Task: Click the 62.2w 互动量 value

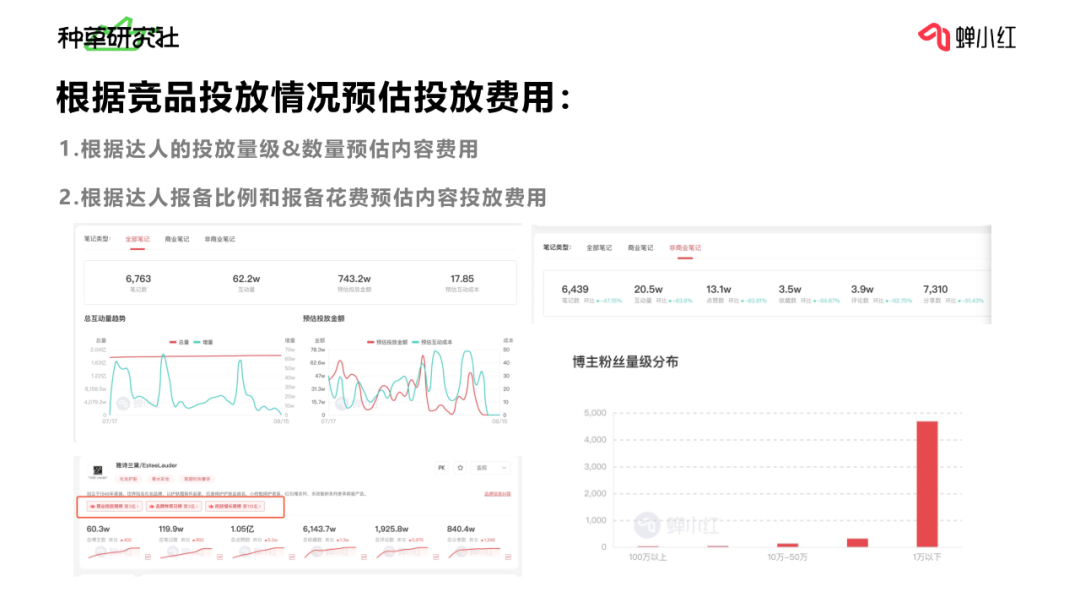Action: (x=246, y=279)
